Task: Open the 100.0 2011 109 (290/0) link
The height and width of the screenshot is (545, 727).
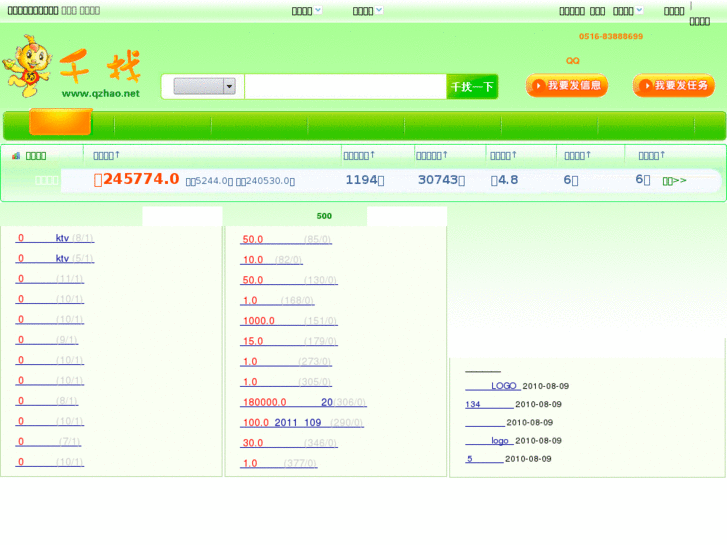Action: click(x=302, y=423)
